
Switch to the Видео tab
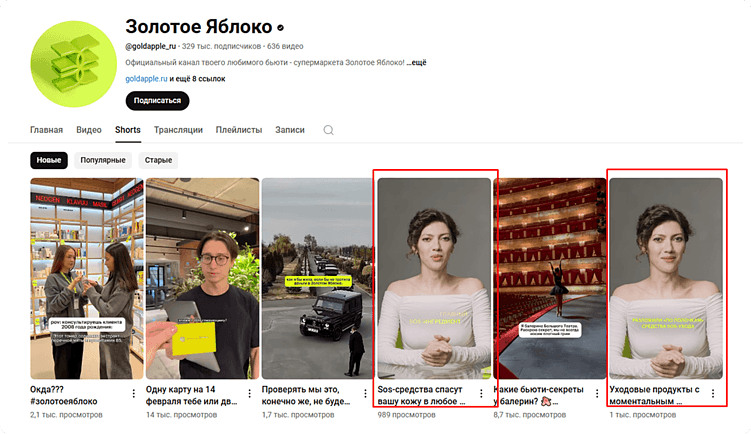pos(89,130)
